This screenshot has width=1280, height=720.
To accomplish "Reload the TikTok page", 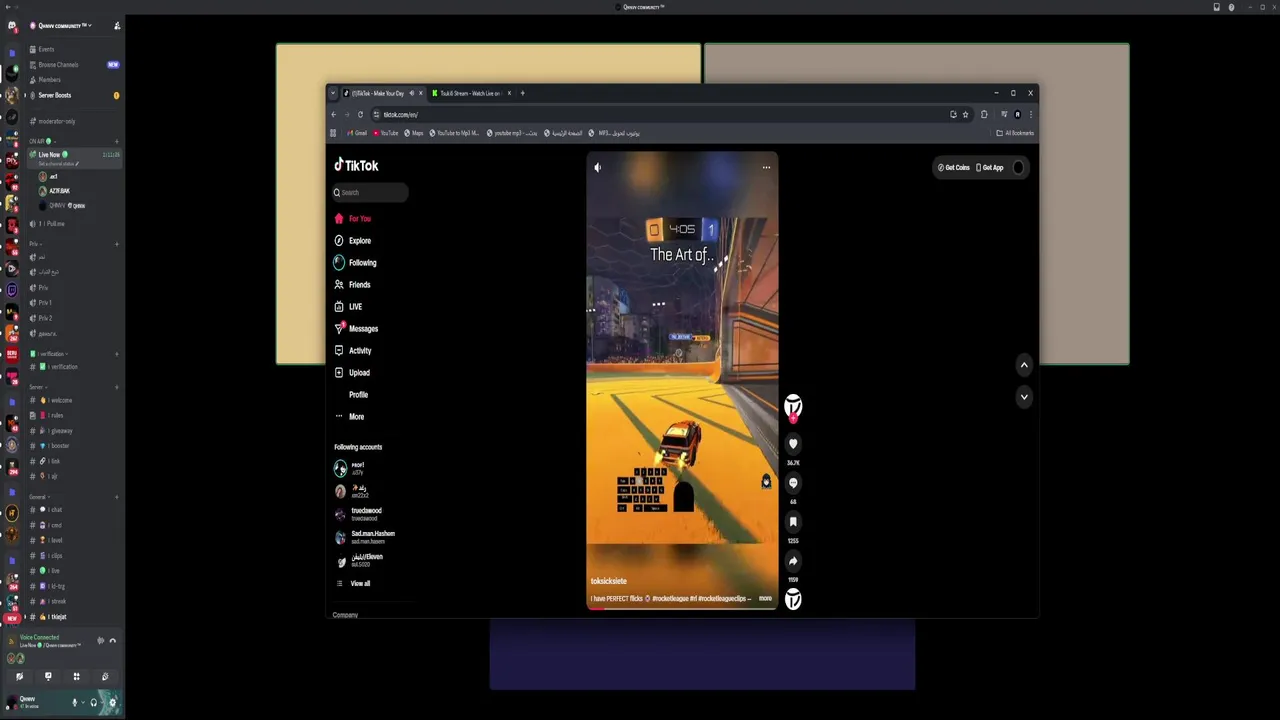I will click(x=360, y=115).
